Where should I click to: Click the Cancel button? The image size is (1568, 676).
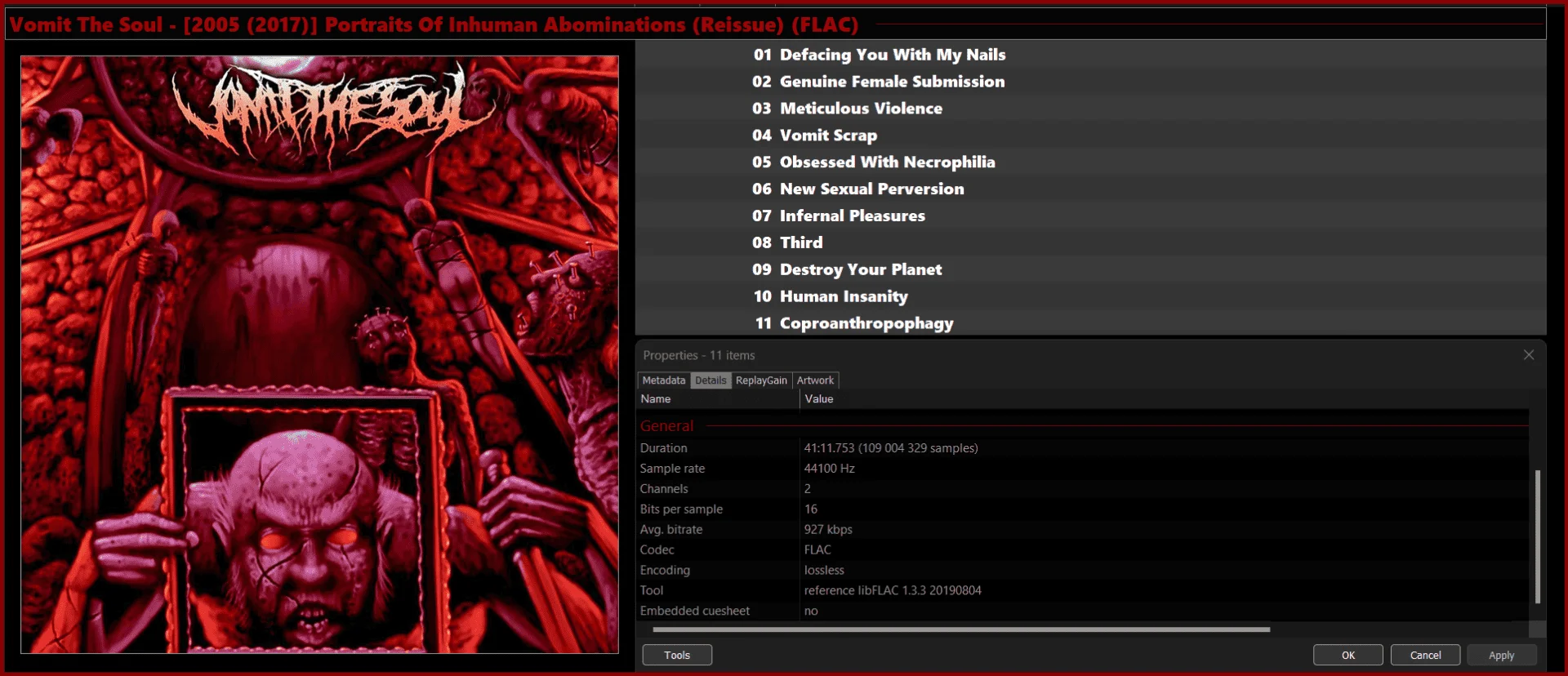(1425, 655)
